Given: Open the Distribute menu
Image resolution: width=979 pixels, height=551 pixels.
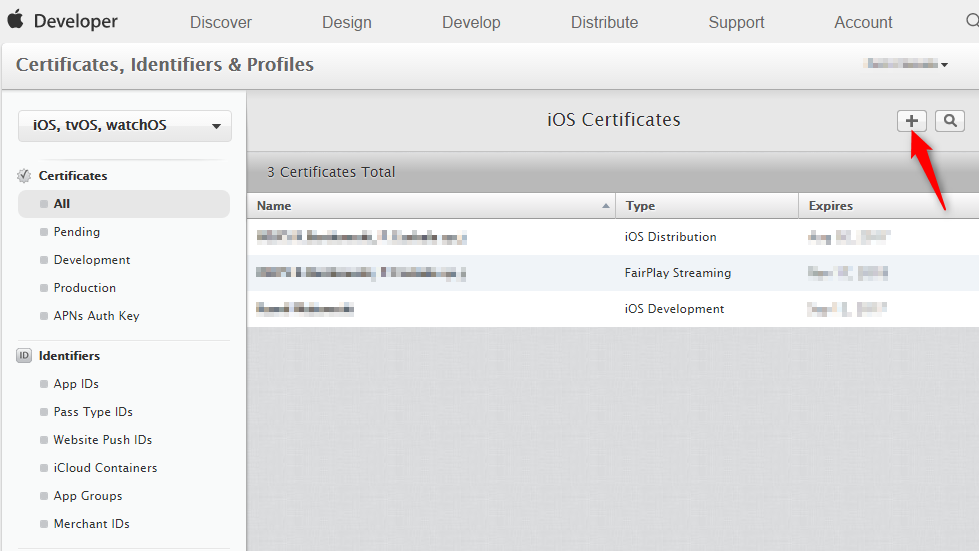Looking at the screenshot, I should click(604, 22).
